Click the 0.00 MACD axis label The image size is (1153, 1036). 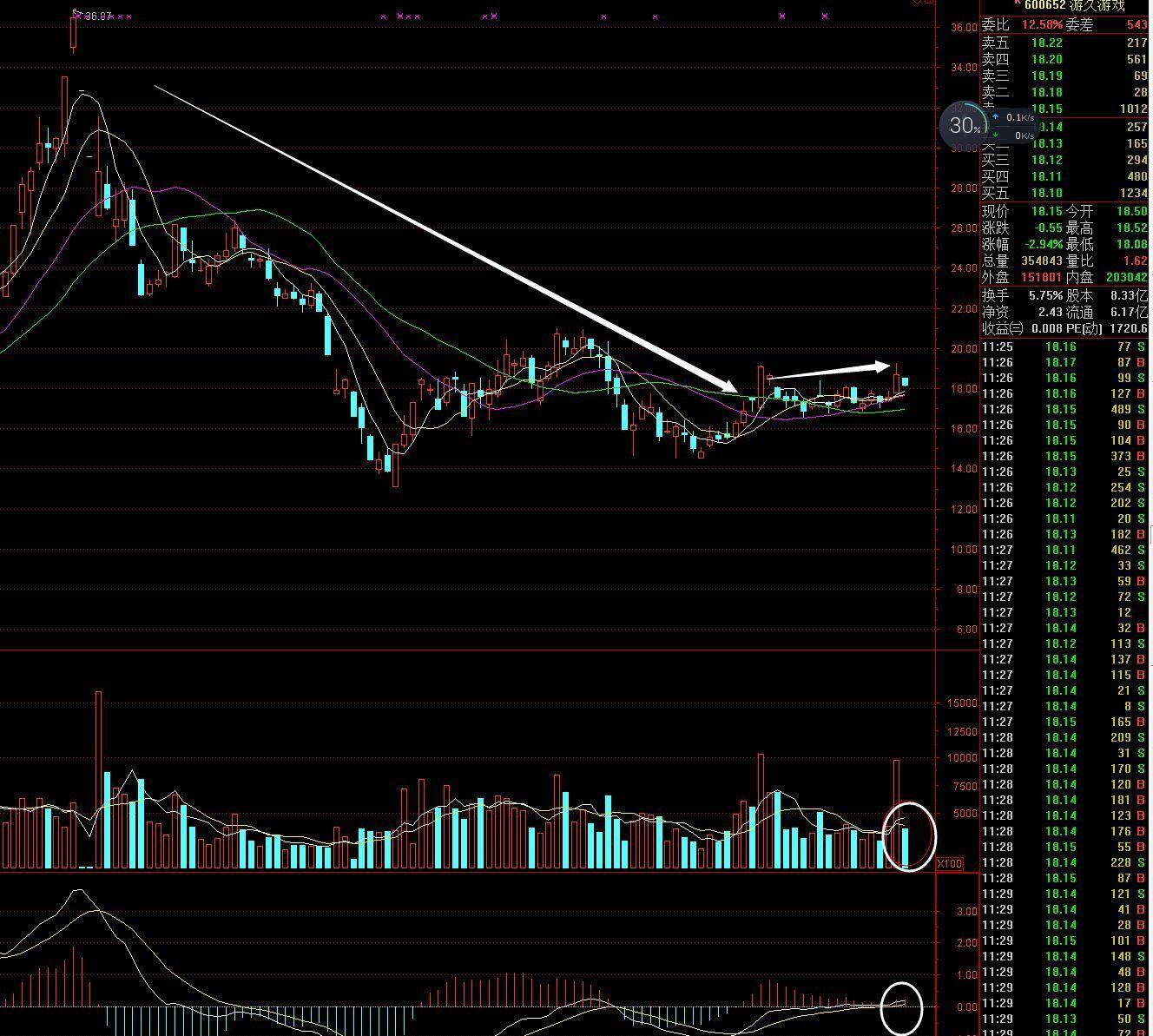[x=966, y=1007]
